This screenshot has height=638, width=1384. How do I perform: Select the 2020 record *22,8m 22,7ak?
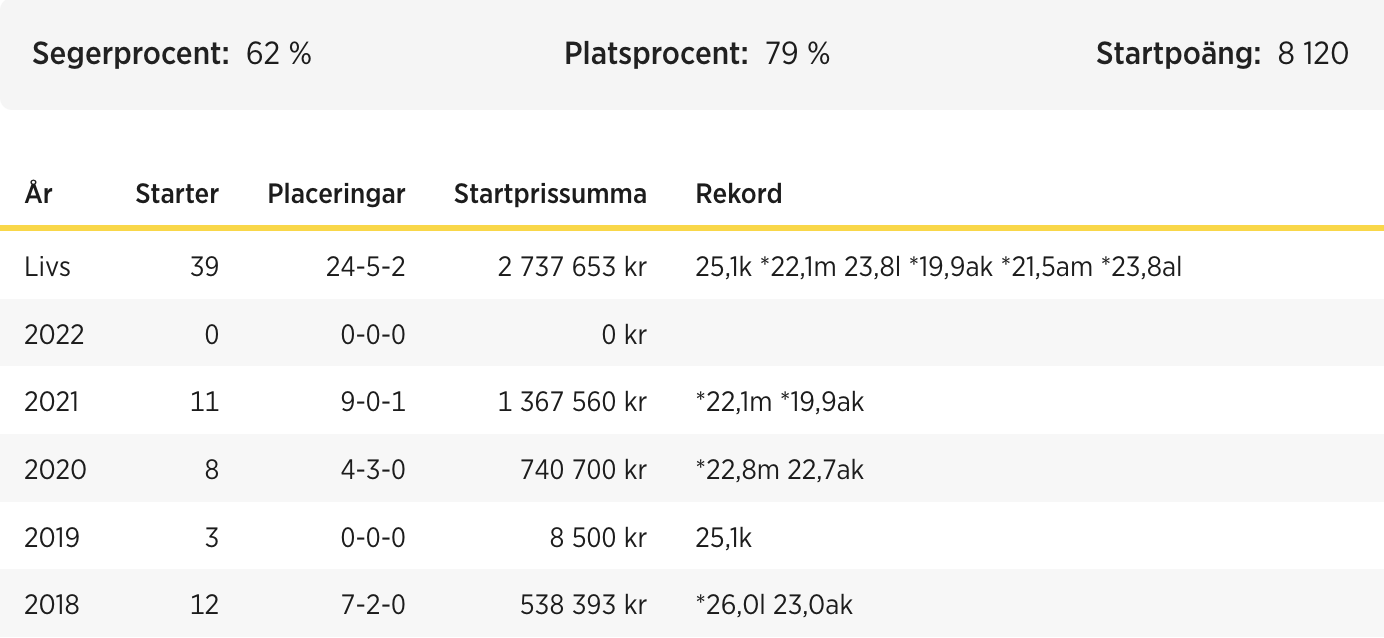[x=779, y=470]
